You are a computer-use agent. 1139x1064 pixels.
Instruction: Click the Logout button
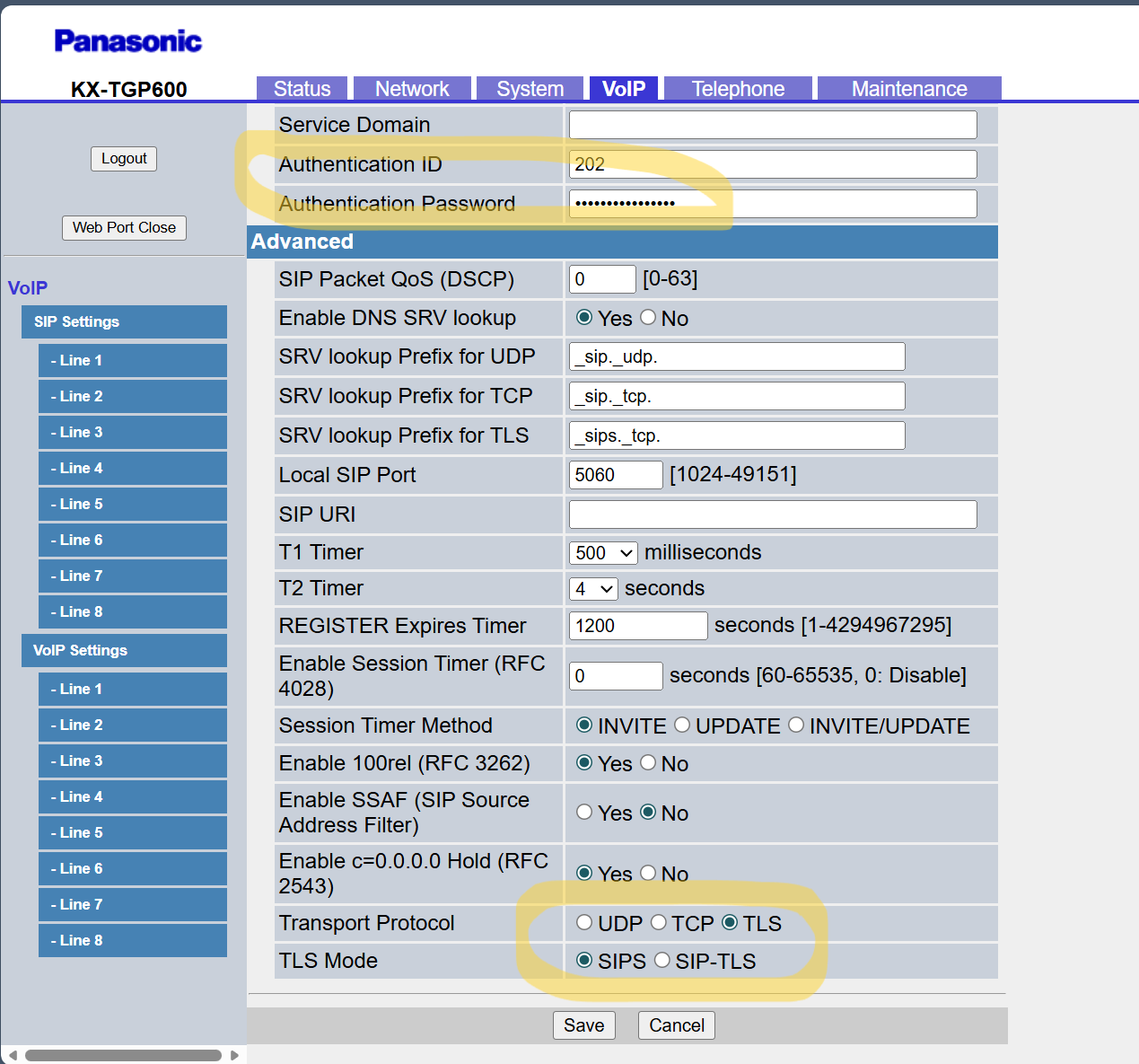click(124, 159)
